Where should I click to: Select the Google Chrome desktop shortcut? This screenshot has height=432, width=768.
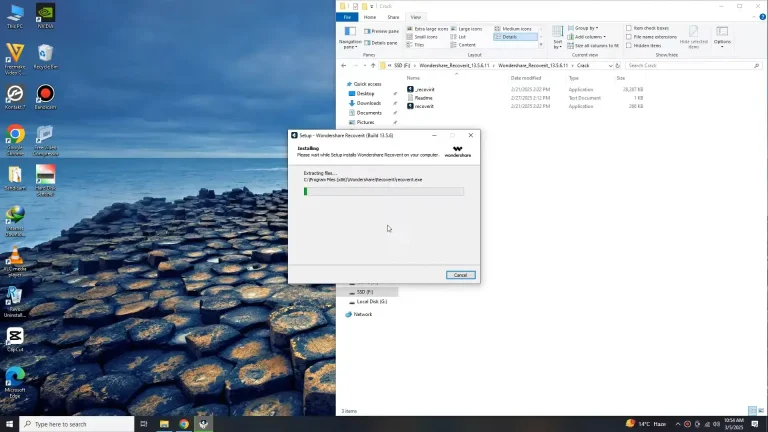tap(15, 141)
